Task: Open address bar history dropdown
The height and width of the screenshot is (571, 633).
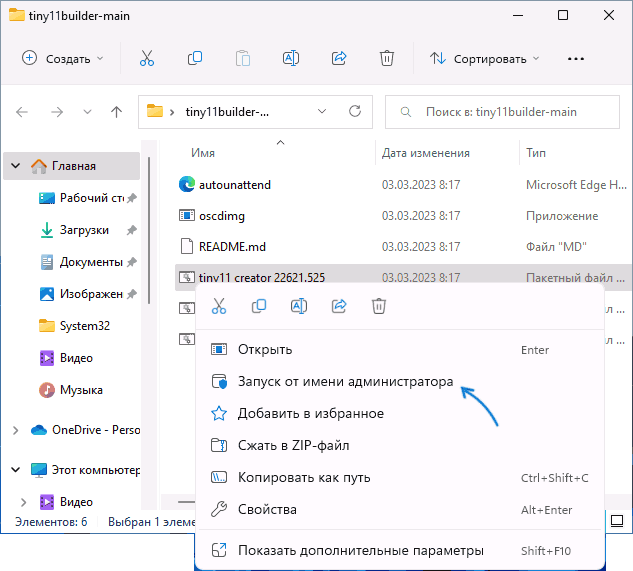Action: 322,111
